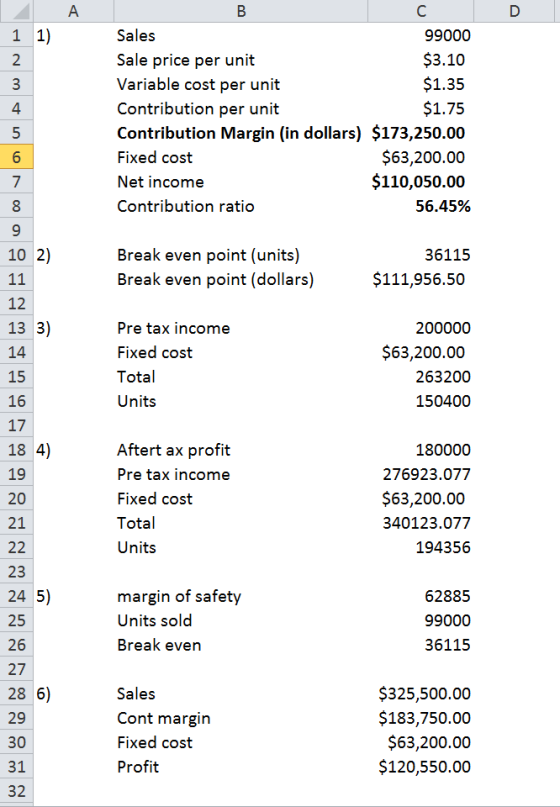The image size is (560, 807).
Task: Select row 17 header
Action: pos(16,425)
